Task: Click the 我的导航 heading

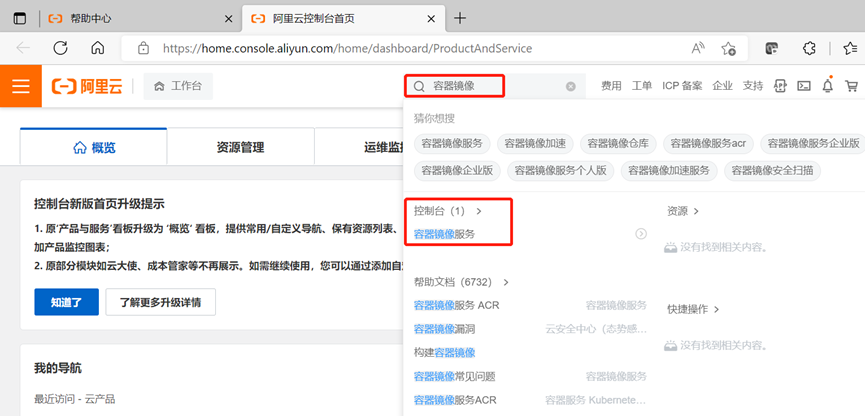Action: pyautogui.click(x=57, y=368)
